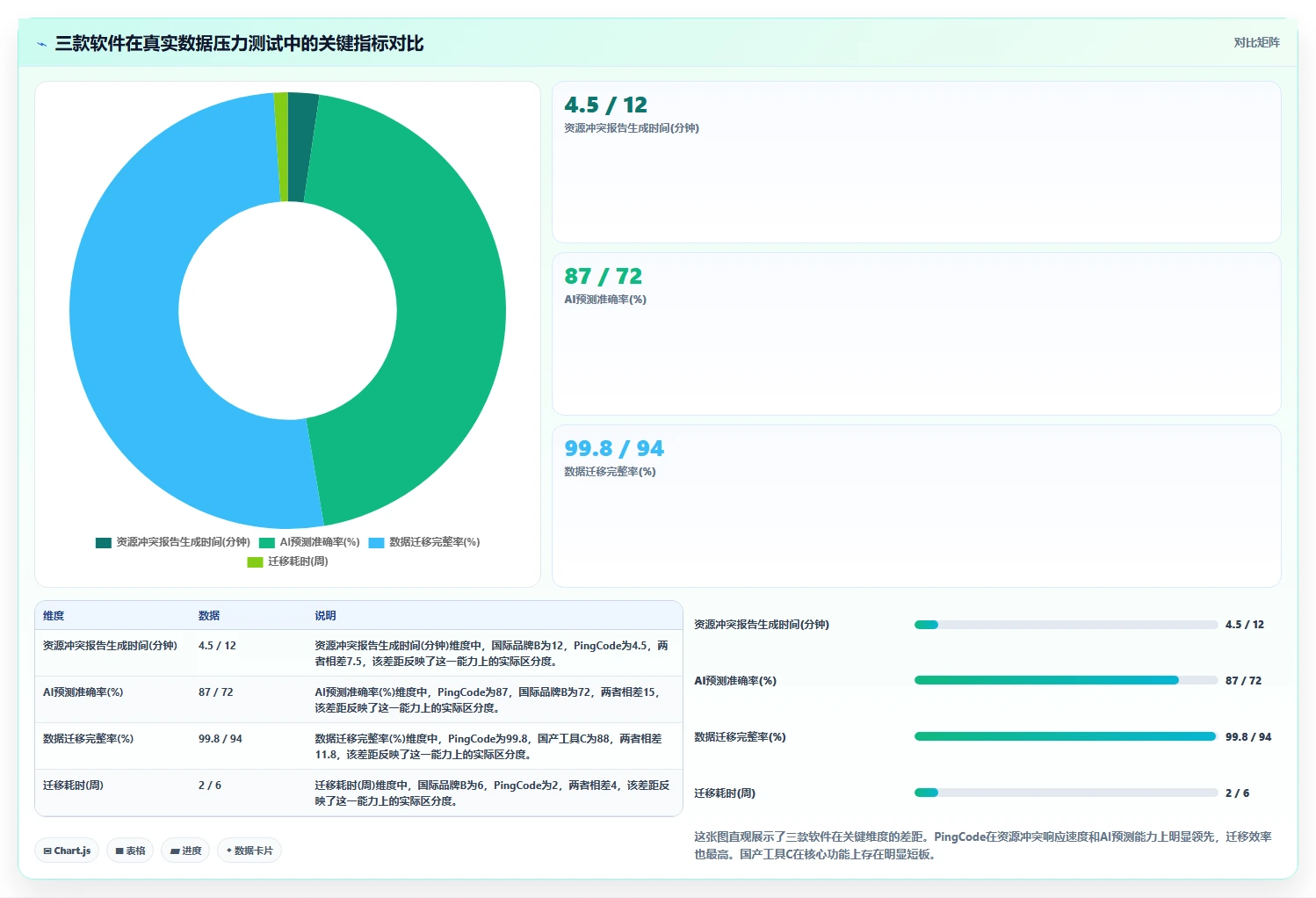Click the 数据卡片 tag
The height and width of the screenshot is (898, 1316).
[249, 851]
